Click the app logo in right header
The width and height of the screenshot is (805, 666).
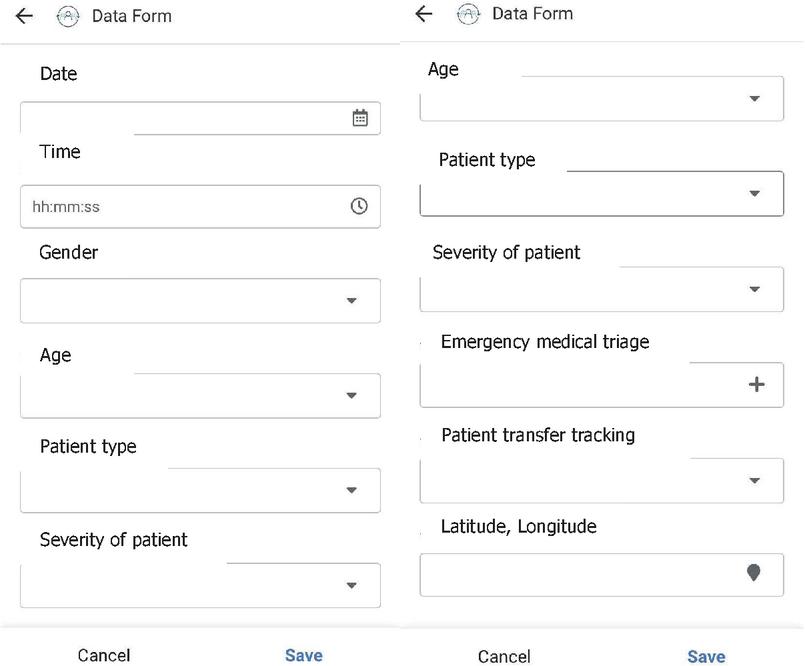[468, 14]
